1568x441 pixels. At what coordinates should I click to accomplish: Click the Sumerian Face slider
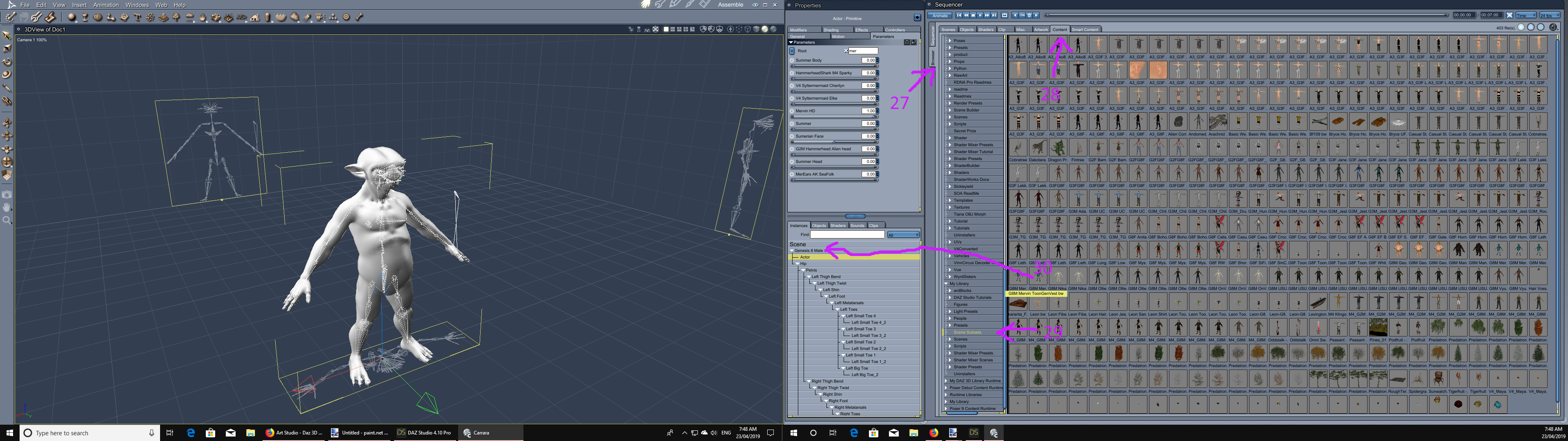point(834,141)
